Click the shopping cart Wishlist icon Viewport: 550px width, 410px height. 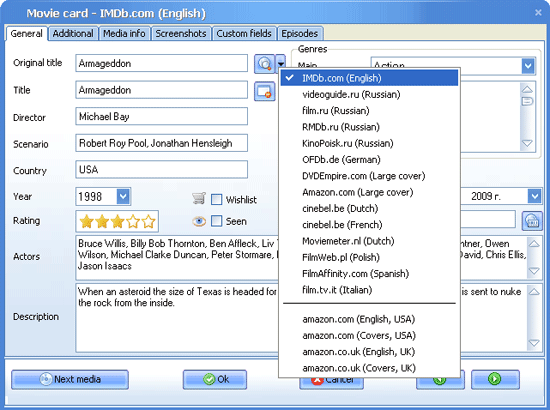click(x=199, y=199)
